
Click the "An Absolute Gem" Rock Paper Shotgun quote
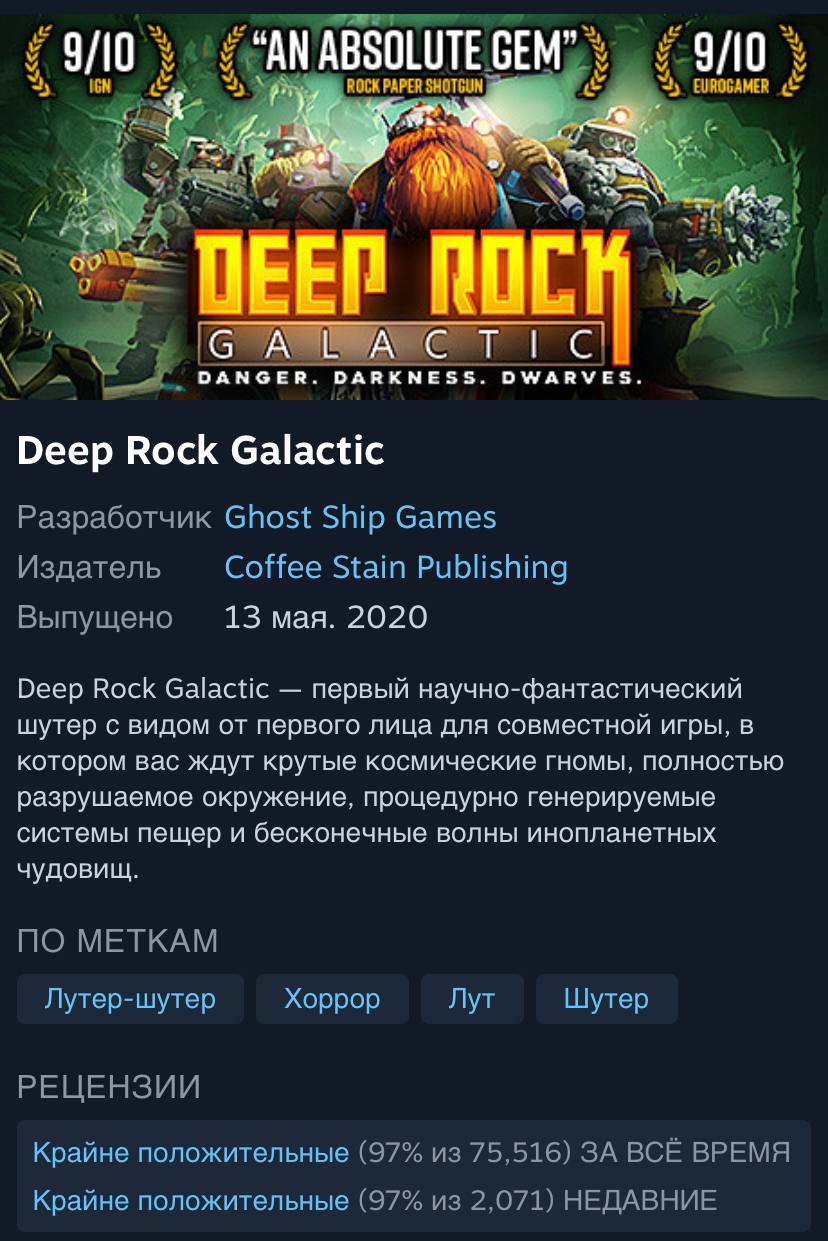point(414,60)
